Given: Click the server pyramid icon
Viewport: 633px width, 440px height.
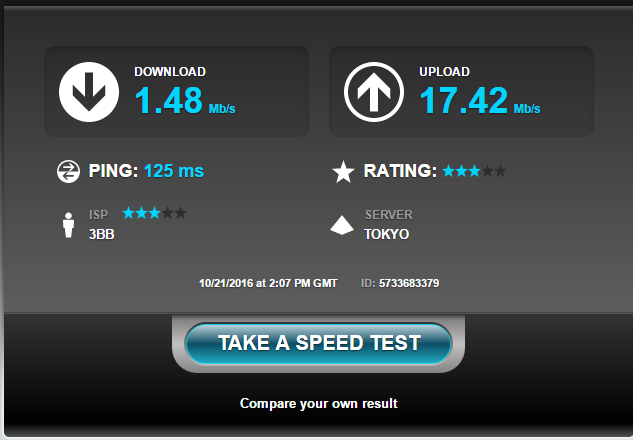Looking at the screenshot, I should click(x=342, y=225).
